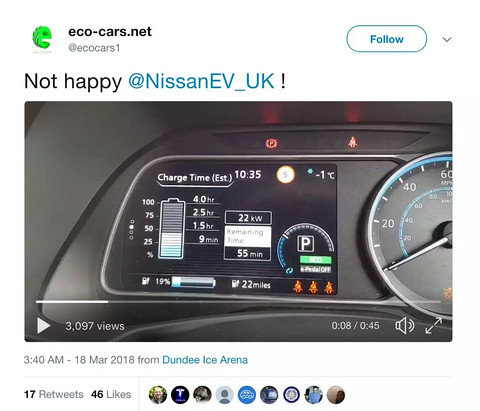480x411 pixels.
Task: Open the round badge emblem avatar
Action: pyautogui.click(x=292, y=395)
